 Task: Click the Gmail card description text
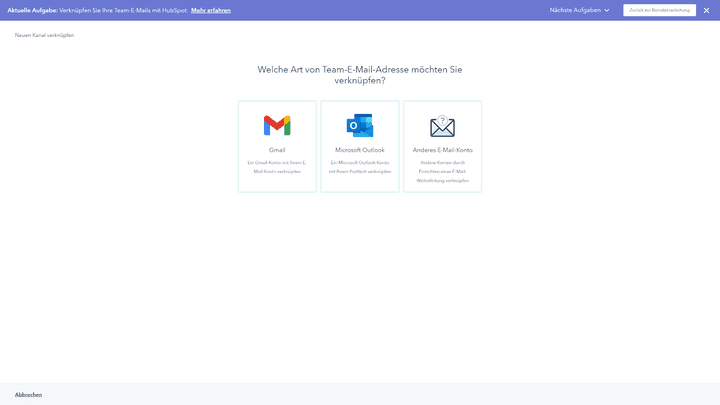pyautogui.click(x=277, y=167)
